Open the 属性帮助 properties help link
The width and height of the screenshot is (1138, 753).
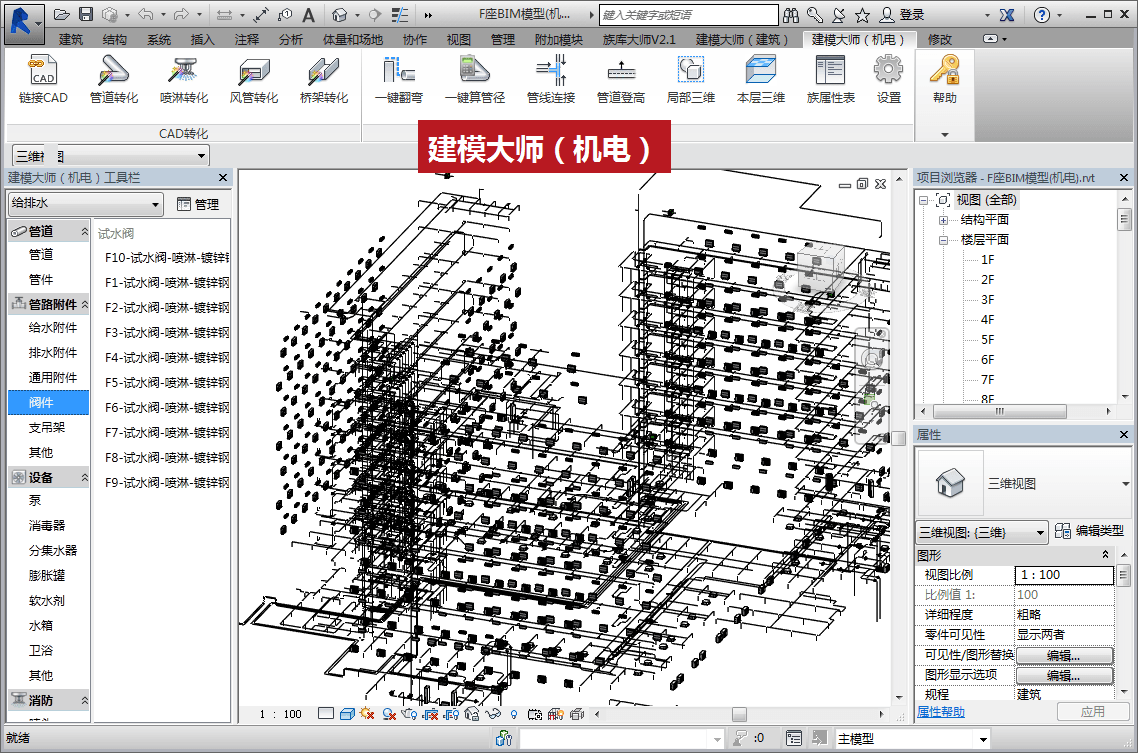coord(941,712)
